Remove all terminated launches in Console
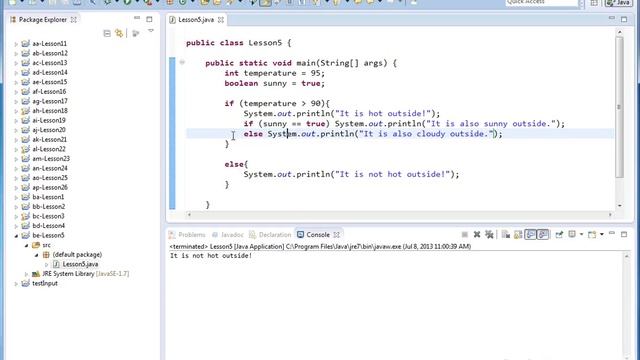 (x=489, y=235)
